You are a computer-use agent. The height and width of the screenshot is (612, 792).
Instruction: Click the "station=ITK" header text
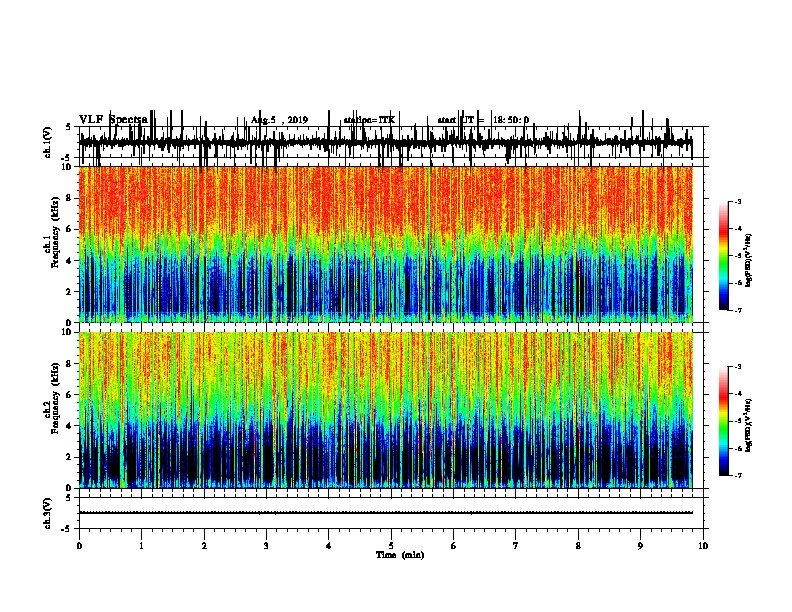(369, 120)
